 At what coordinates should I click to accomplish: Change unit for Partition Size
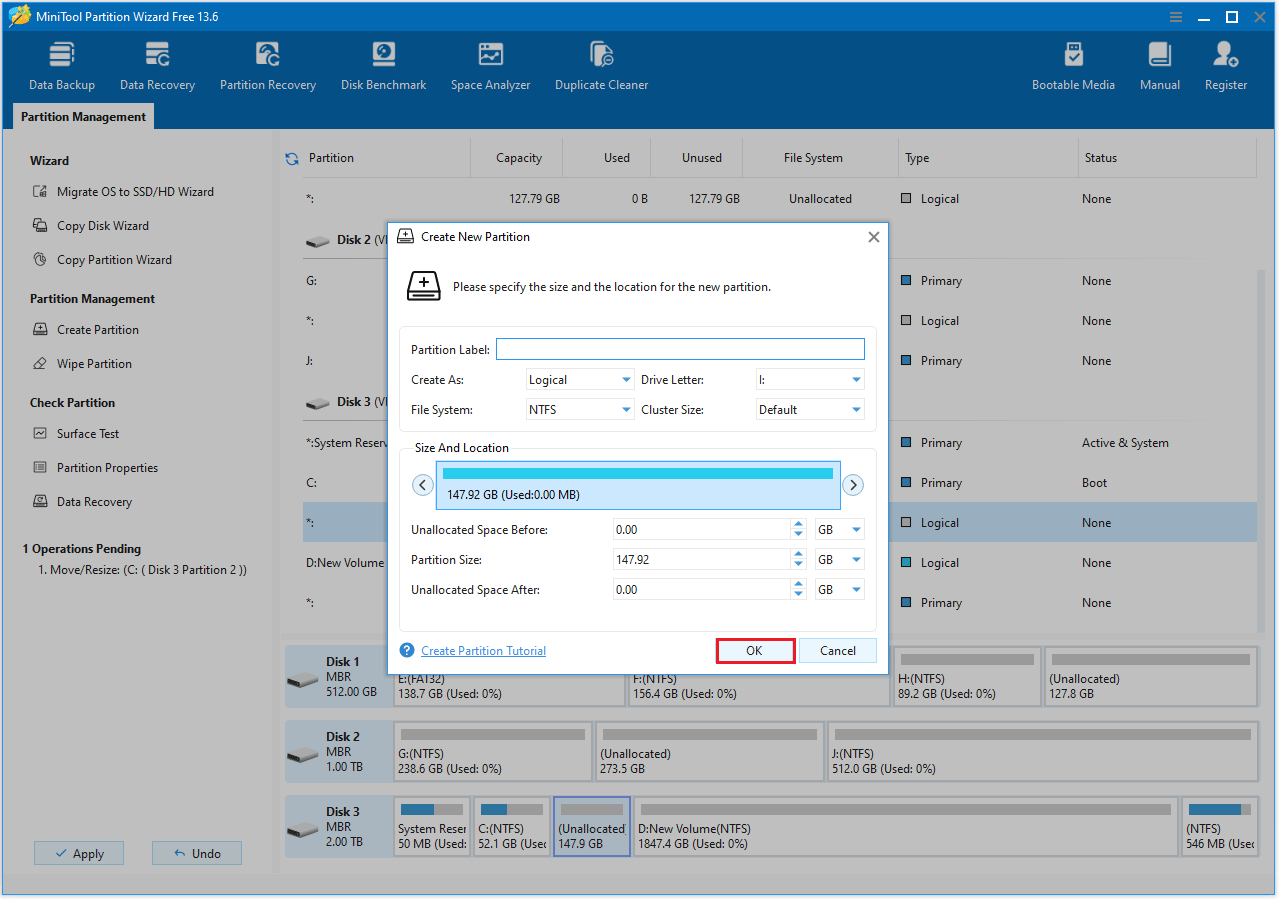coord(840,560)
